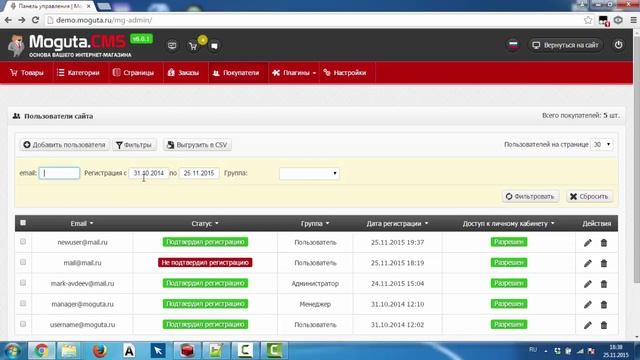Click registration end date 25.11.2015 field
Image resolution: width=640 pixels, height=360 pixels.
click(x=199, y=173)
